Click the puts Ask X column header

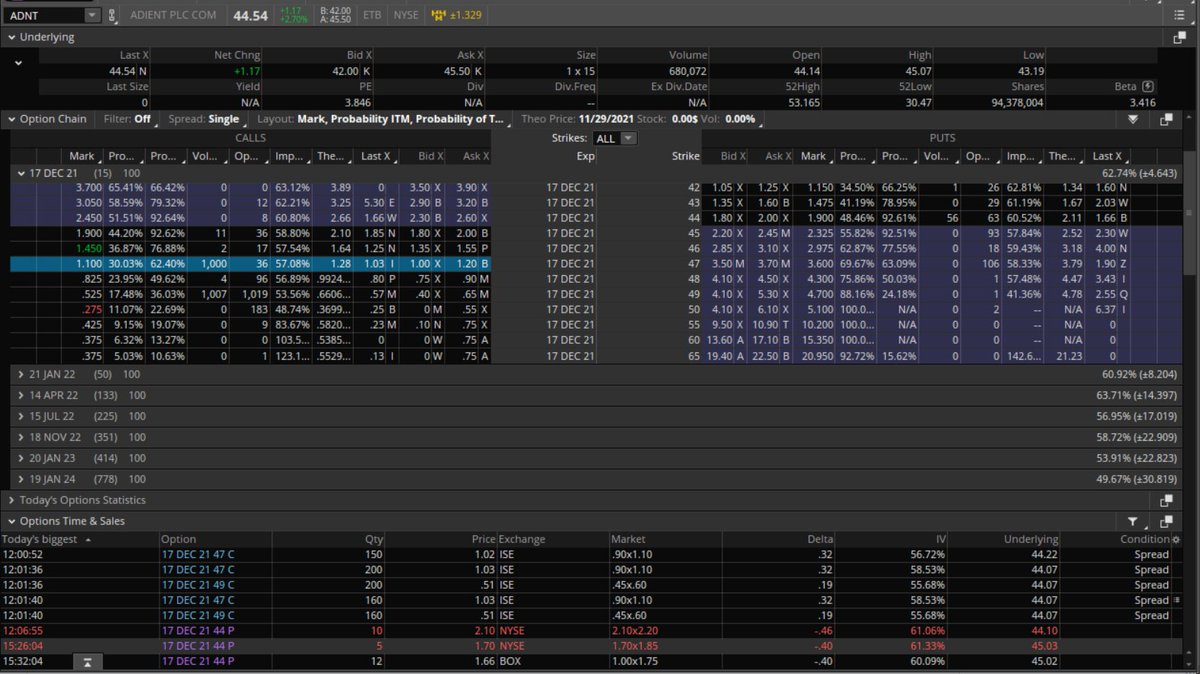778,156
